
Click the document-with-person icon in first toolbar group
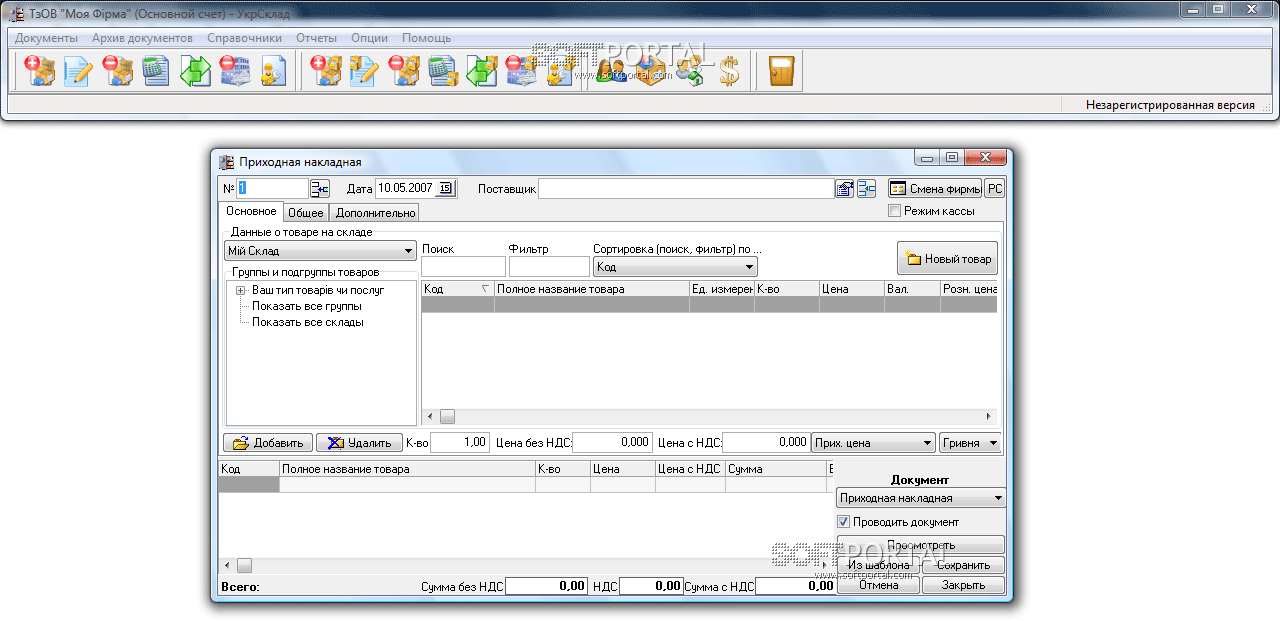272,71
